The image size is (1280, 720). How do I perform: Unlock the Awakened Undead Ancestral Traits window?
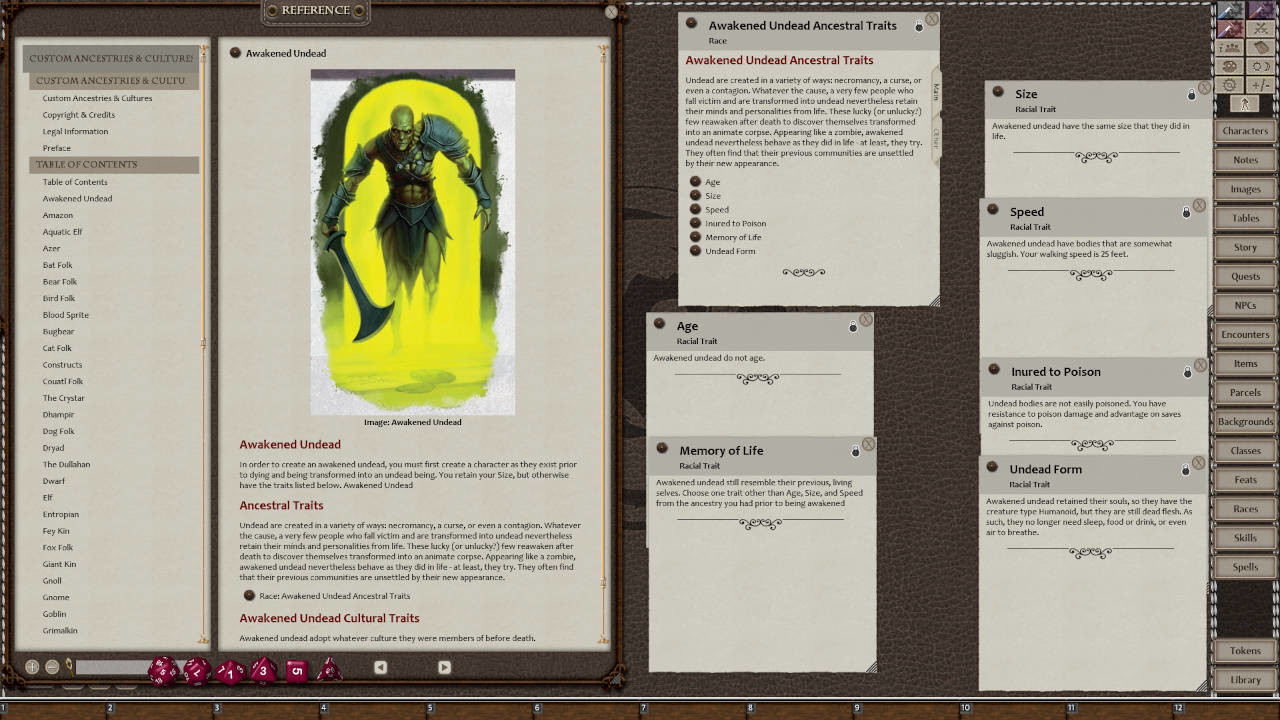point(918,27)
